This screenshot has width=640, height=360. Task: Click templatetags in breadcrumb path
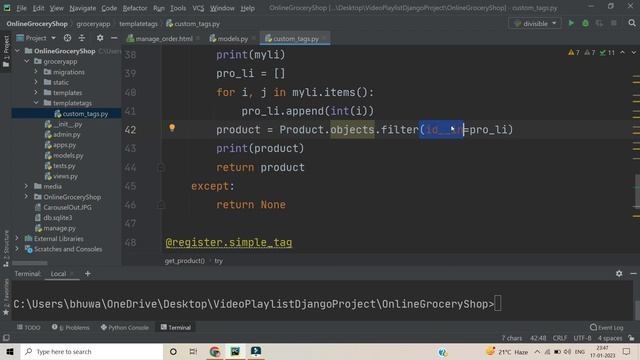pyautogui.click(x=138, y=24)
